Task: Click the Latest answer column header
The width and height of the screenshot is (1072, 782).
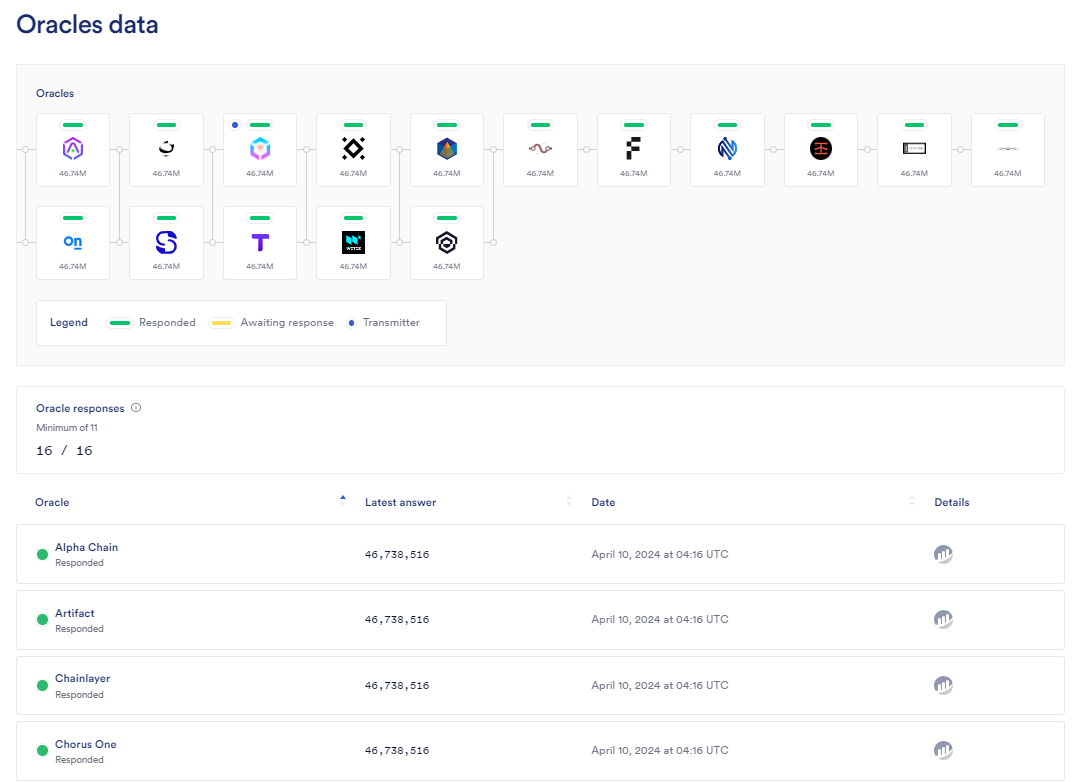Action: tap(401, 502)
